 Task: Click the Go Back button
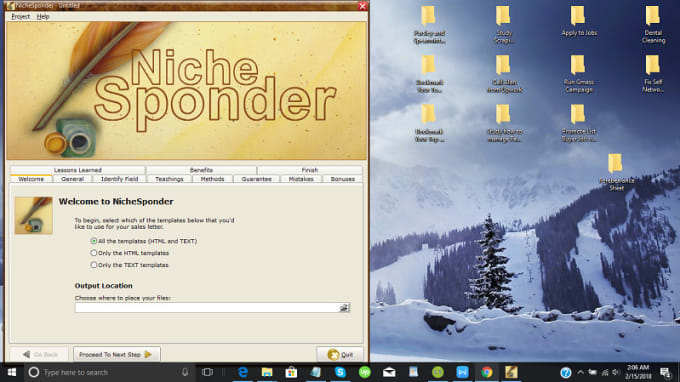[x=39, y=354]
